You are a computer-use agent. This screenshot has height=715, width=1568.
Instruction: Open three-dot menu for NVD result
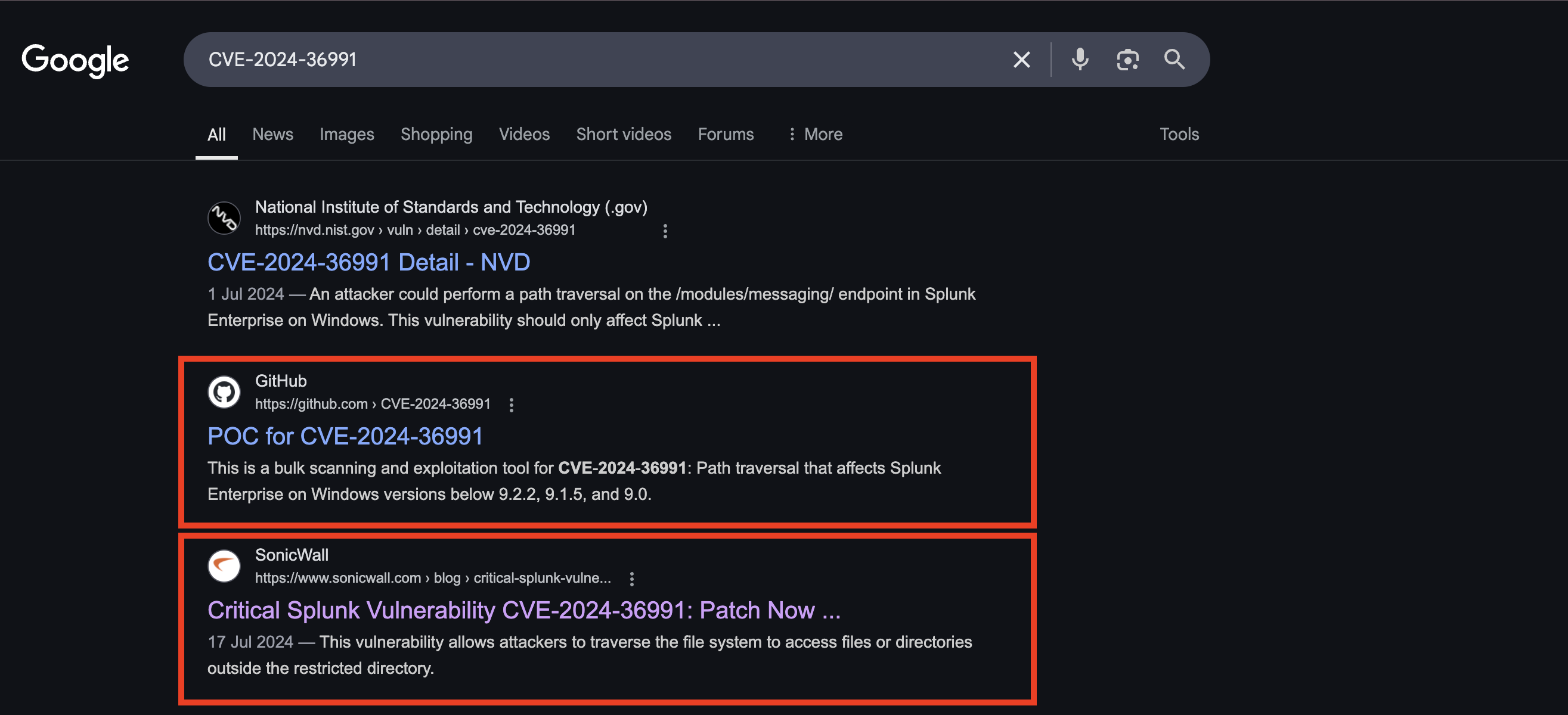point(665,231)
